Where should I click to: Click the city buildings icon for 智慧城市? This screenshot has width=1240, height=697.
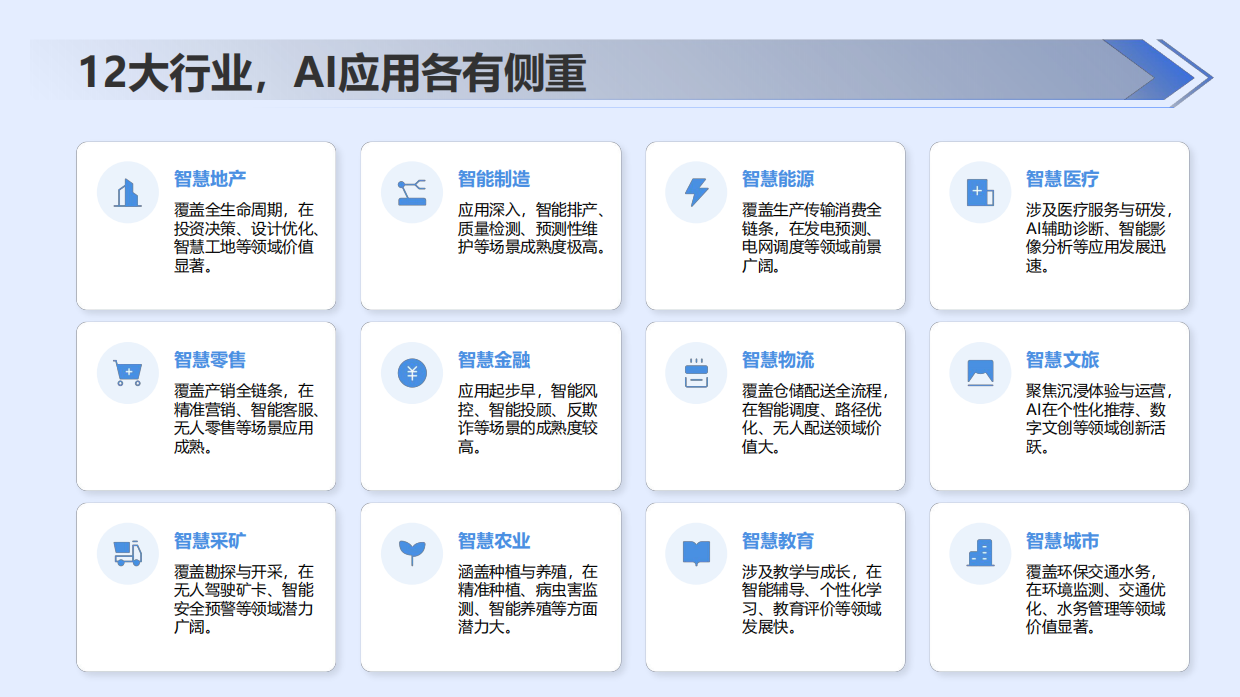point(979,553)
